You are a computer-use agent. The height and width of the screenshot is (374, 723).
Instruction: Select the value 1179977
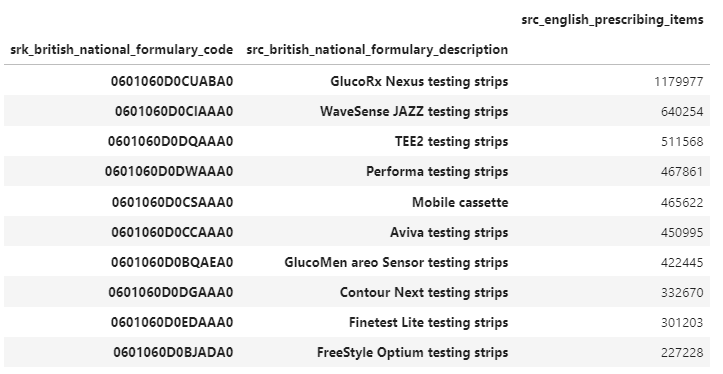click(679, 82)
